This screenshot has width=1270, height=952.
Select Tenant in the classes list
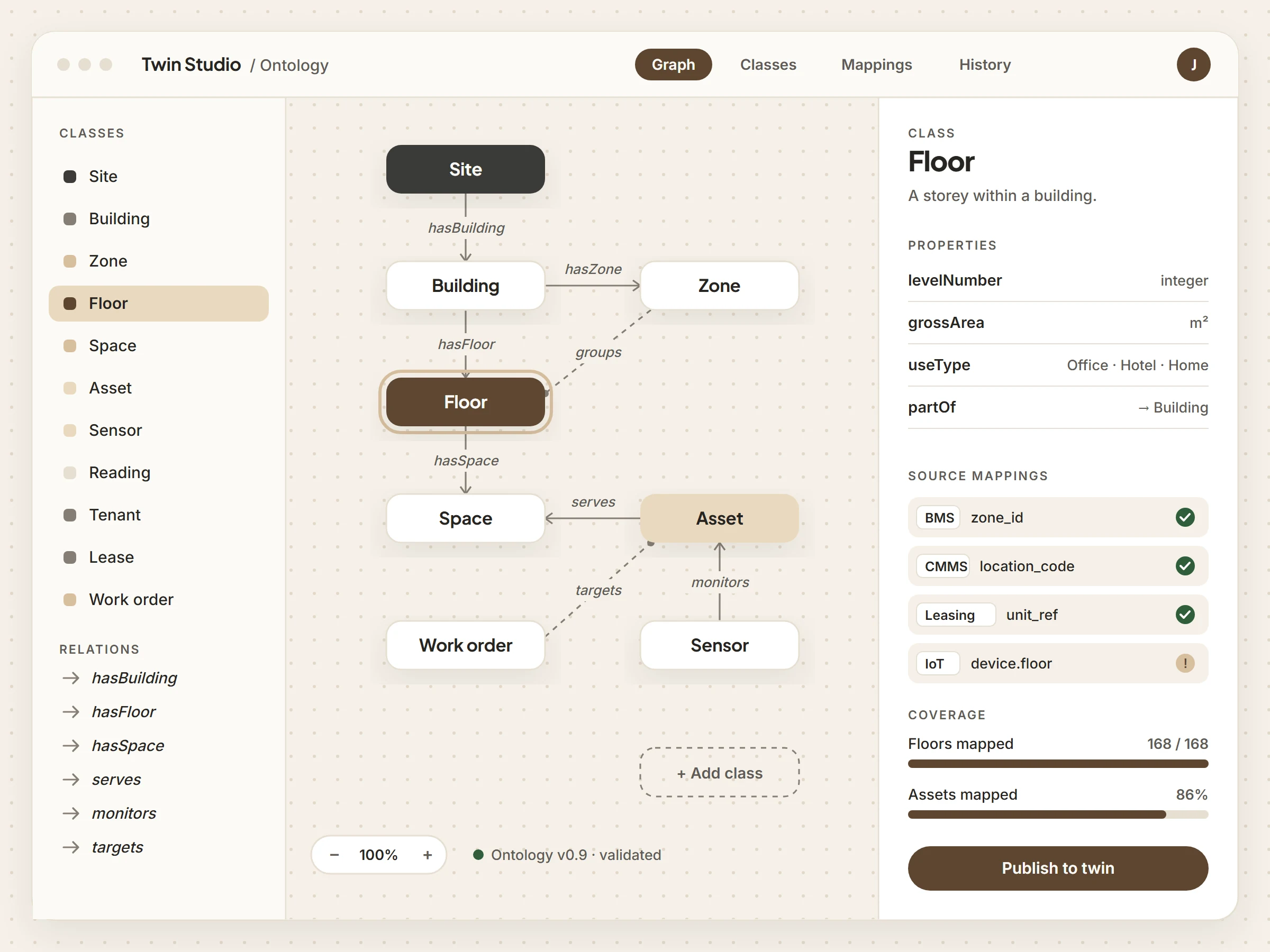[158, 515]
